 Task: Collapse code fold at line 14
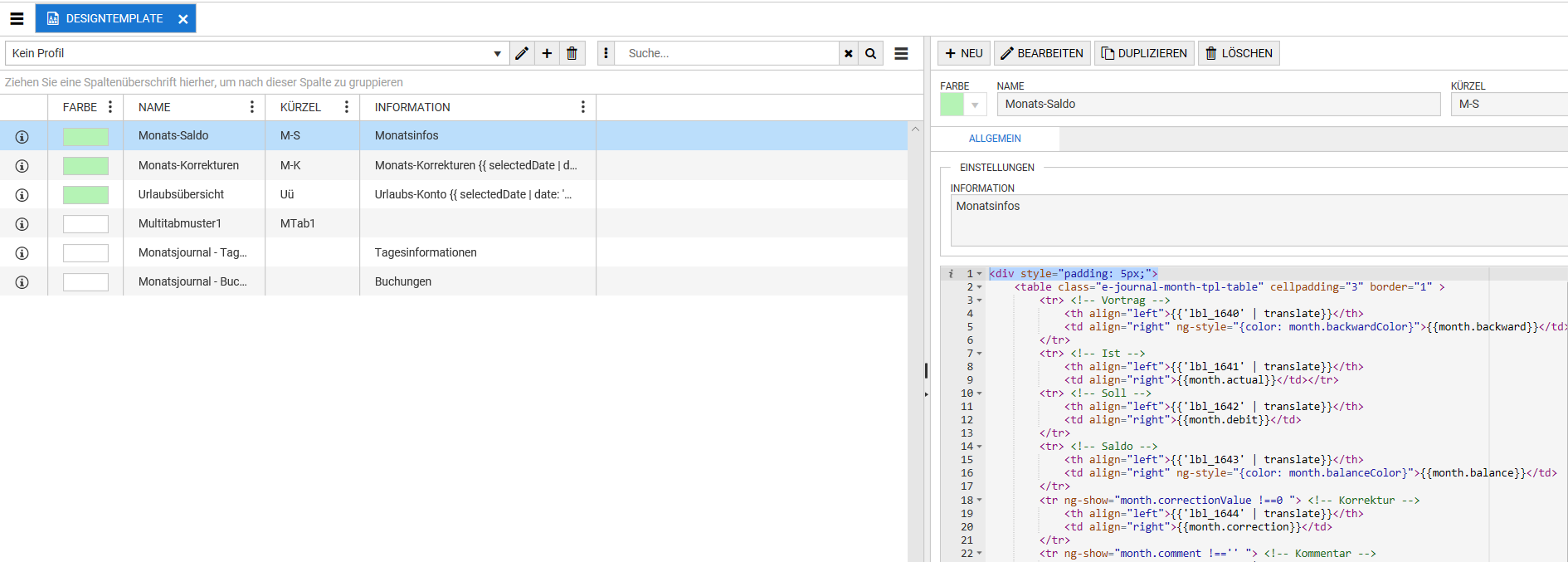tap(980, 447)
